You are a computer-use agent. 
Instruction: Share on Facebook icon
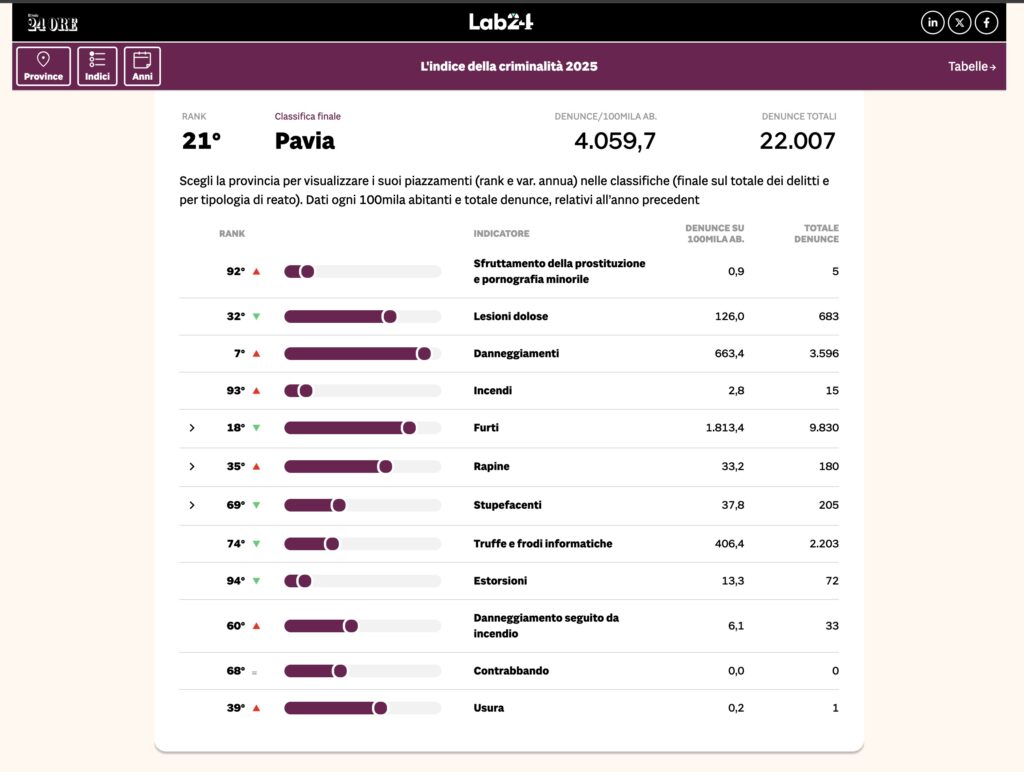point(986,22)
